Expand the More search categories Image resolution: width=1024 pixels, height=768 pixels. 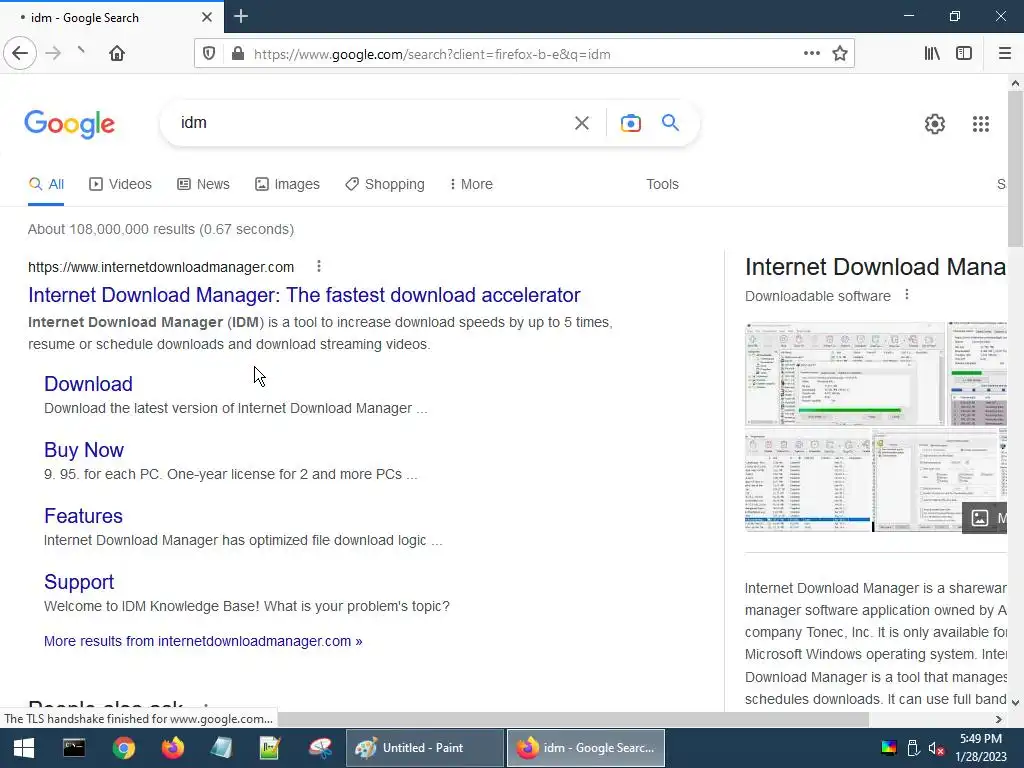[x=471, y=184]
